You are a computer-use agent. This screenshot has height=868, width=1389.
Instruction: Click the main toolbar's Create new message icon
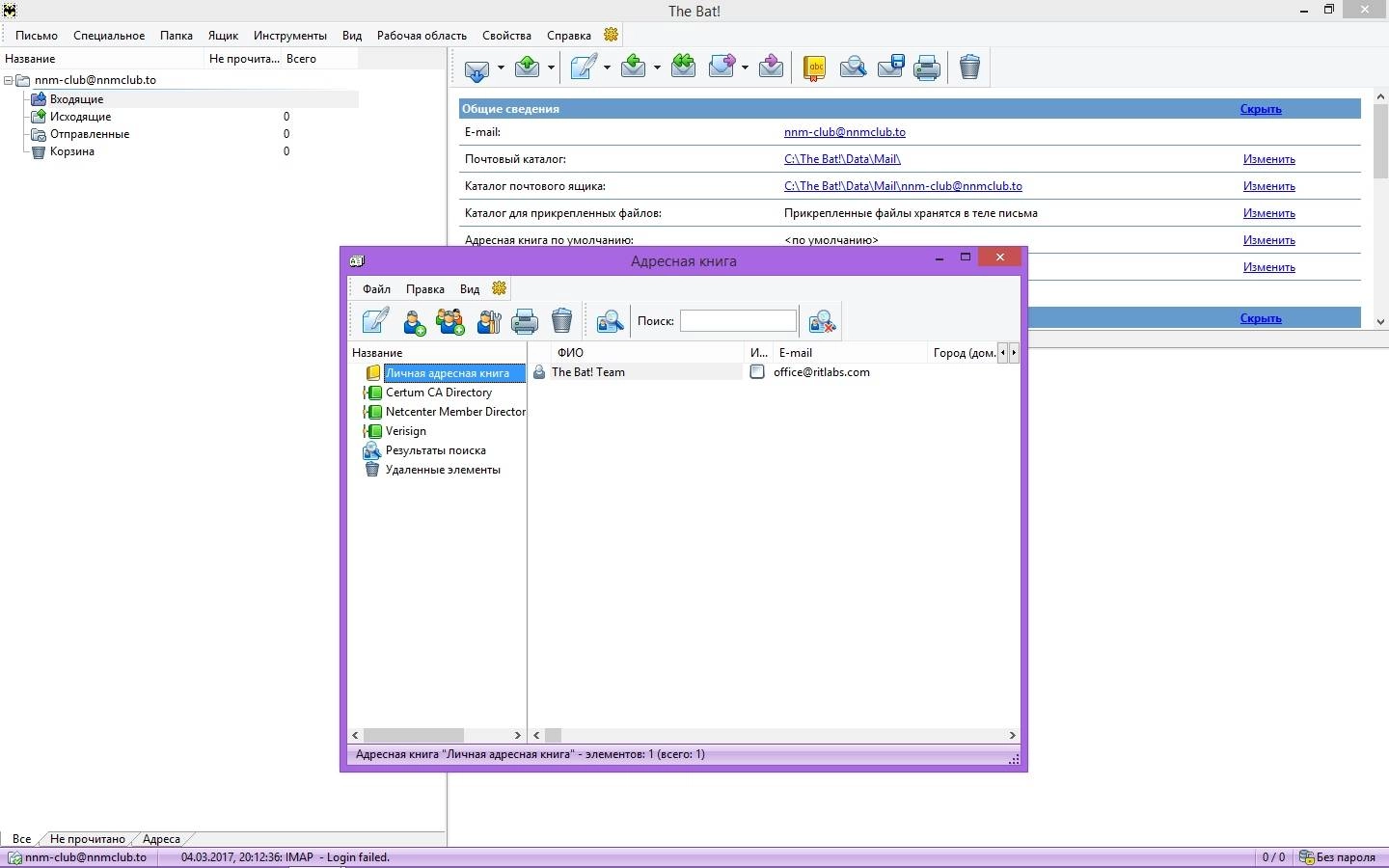point(584,67)
